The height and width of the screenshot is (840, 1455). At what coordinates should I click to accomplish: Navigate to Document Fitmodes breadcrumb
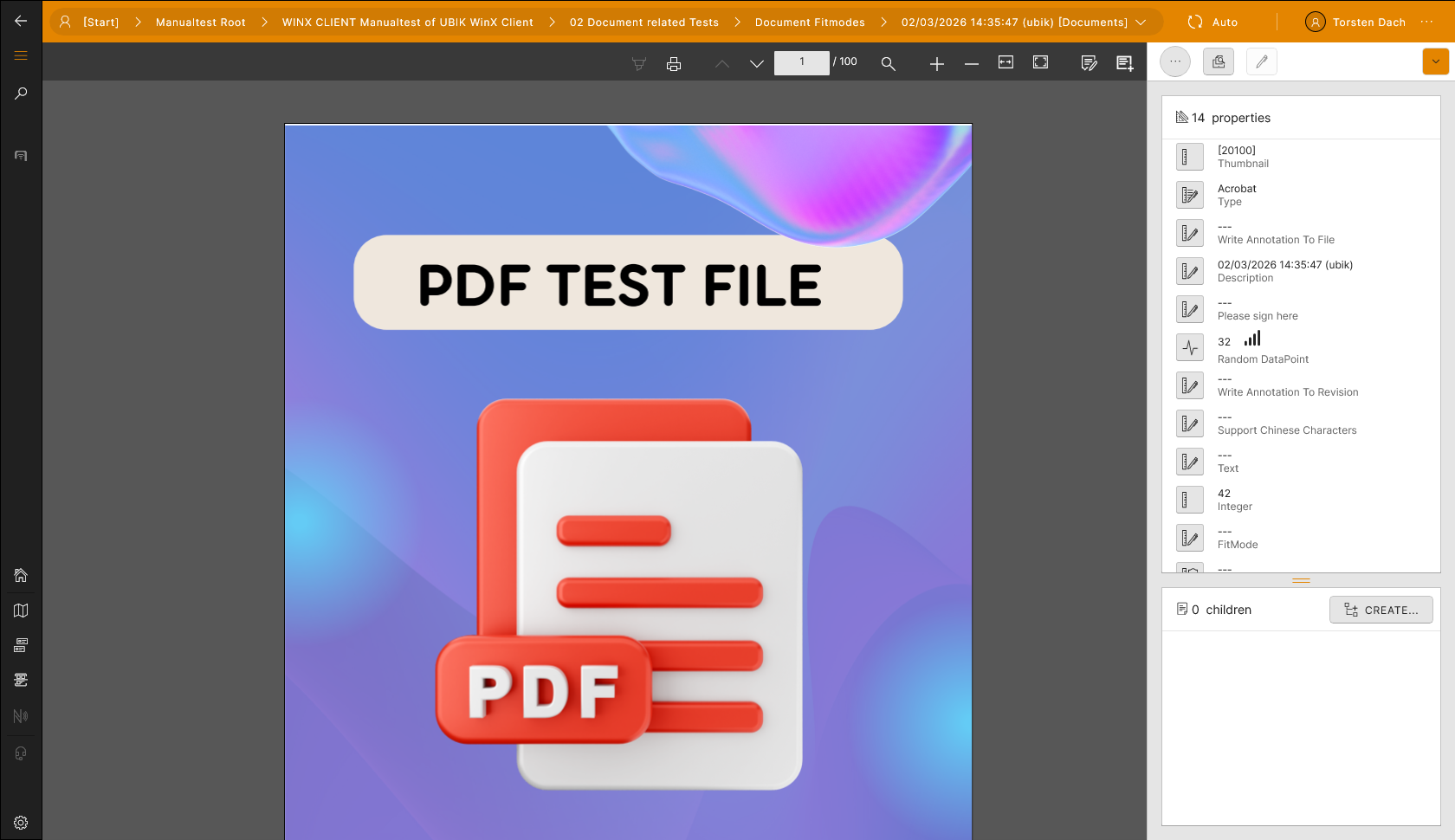coord(809,23)
